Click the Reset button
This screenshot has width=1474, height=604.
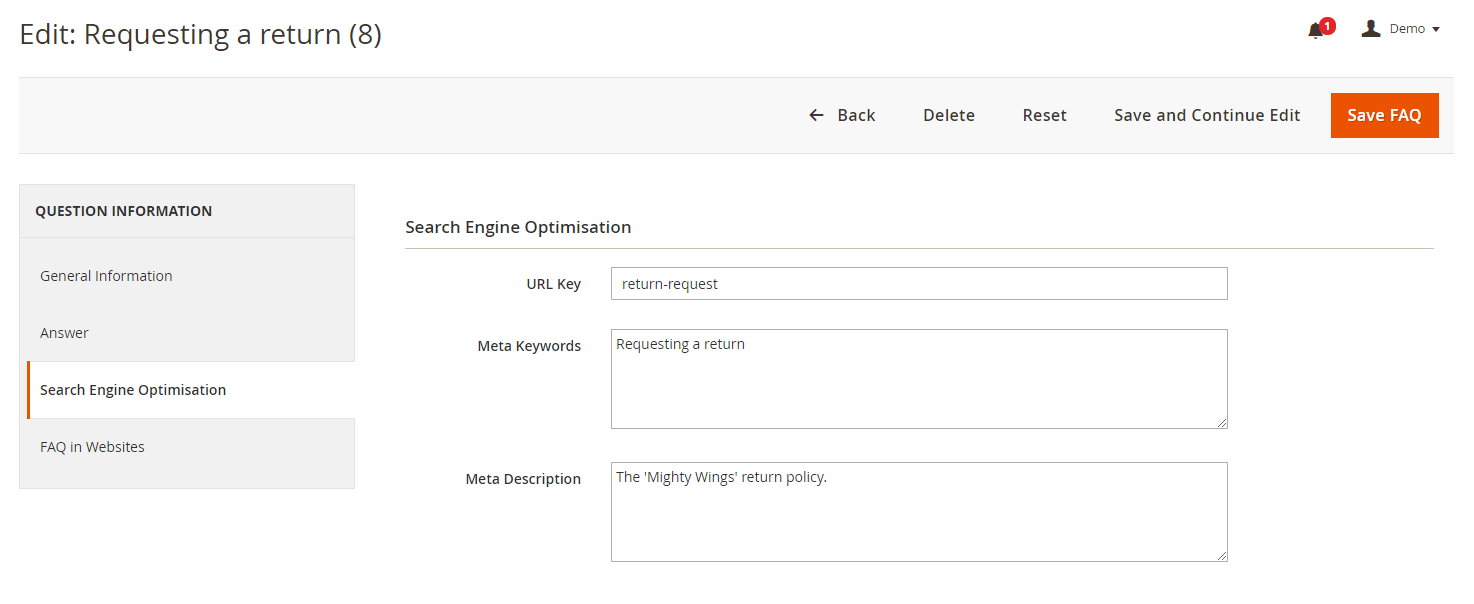[1044, 115]
